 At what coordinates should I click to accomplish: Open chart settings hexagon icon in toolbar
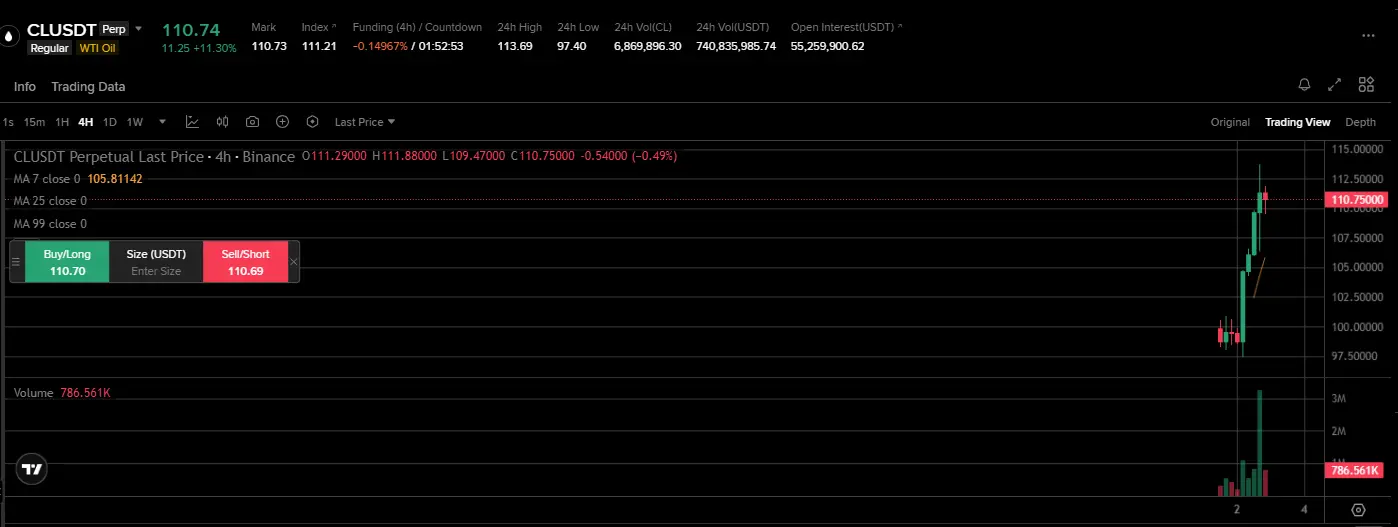point(312,122)
